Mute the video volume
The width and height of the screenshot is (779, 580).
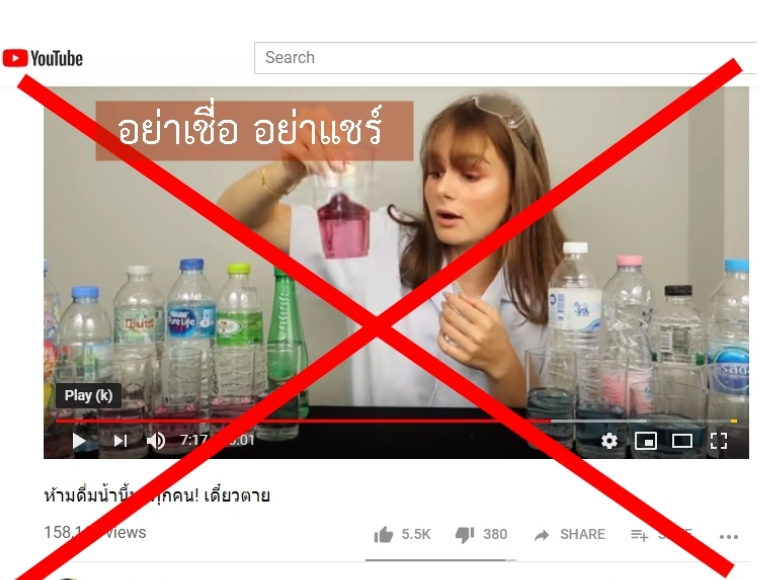[x=156, y=441]
